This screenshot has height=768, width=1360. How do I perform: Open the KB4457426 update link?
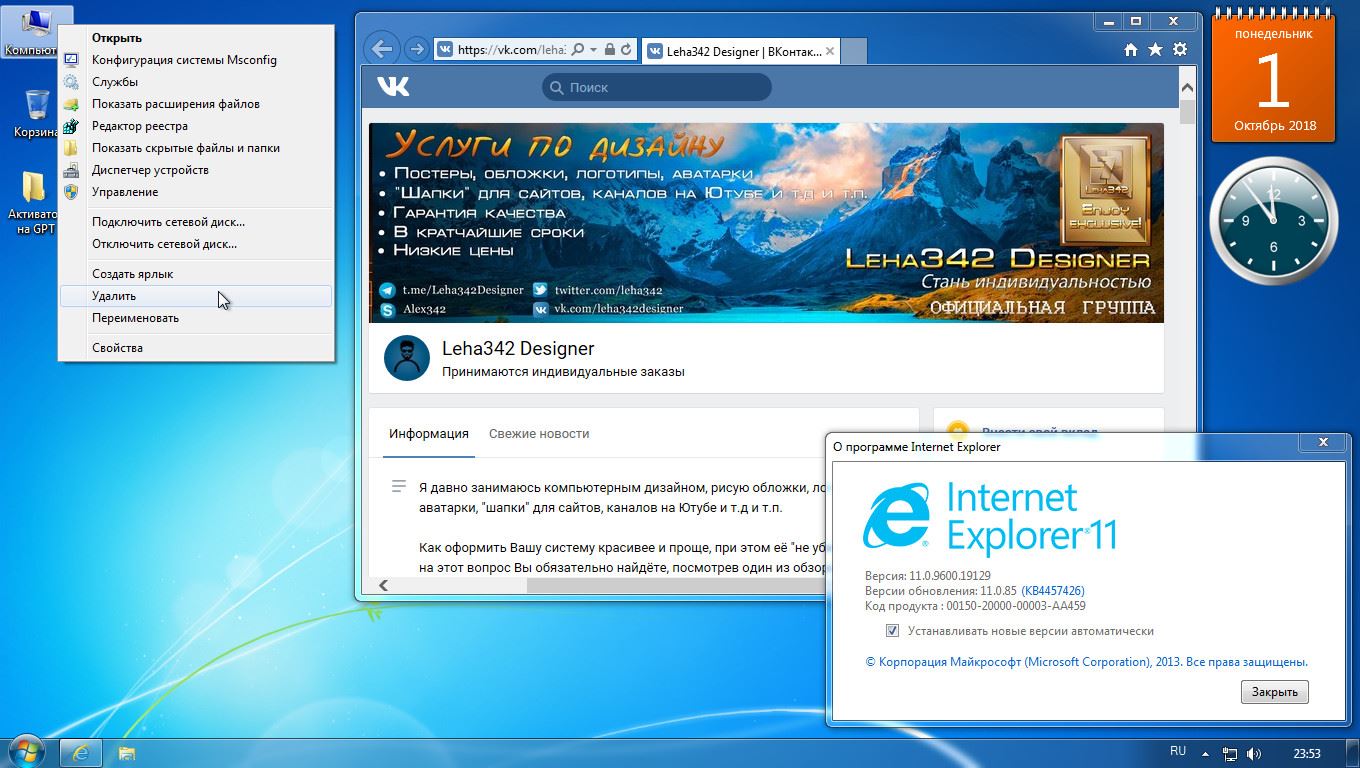coord(1052,591)
